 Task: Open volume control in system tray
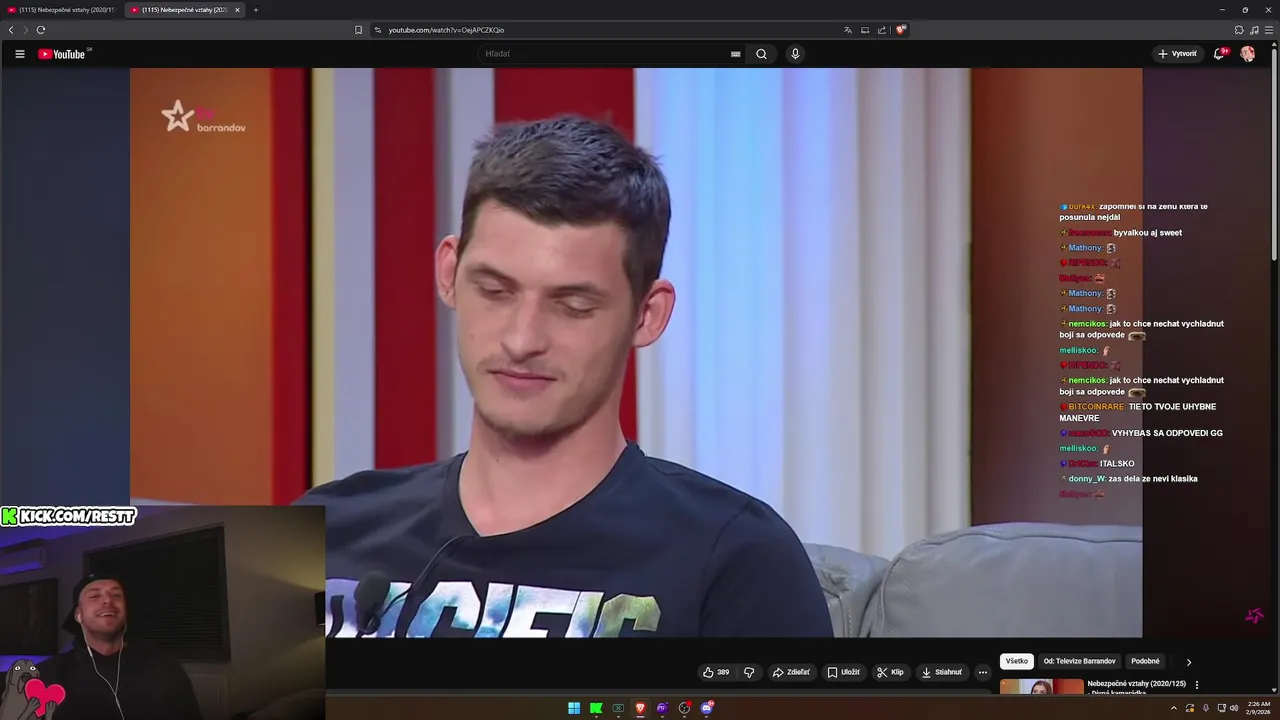coord(1234,708)
